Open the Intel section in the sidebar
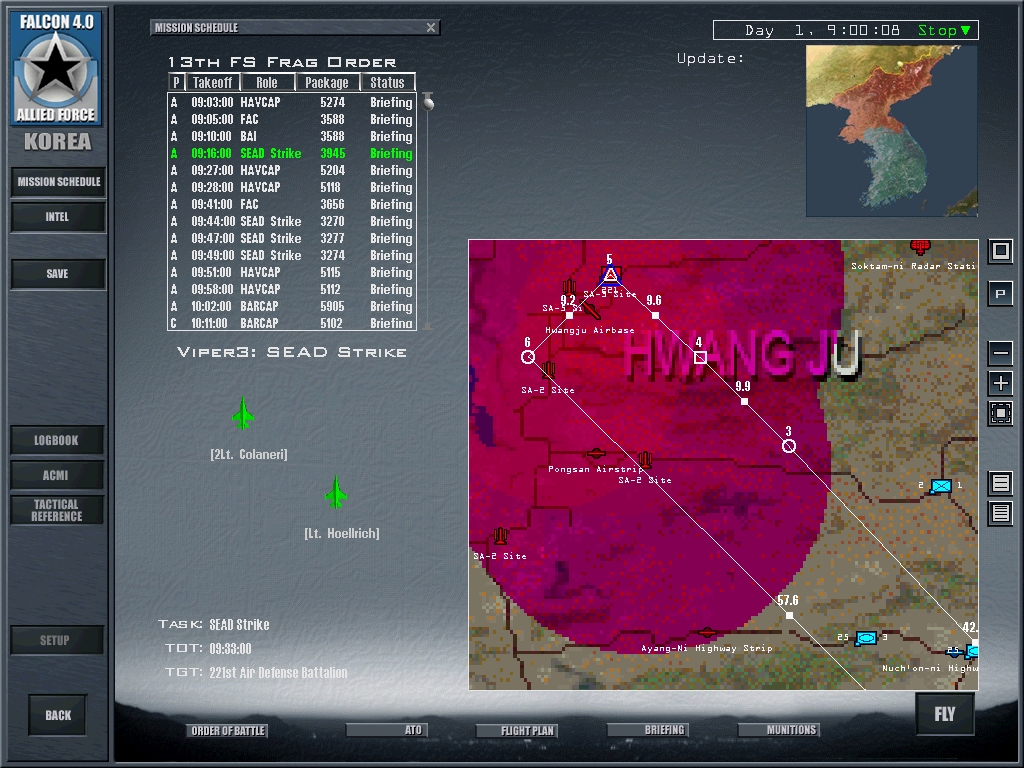1024x768 pixels. coord(58,217)
